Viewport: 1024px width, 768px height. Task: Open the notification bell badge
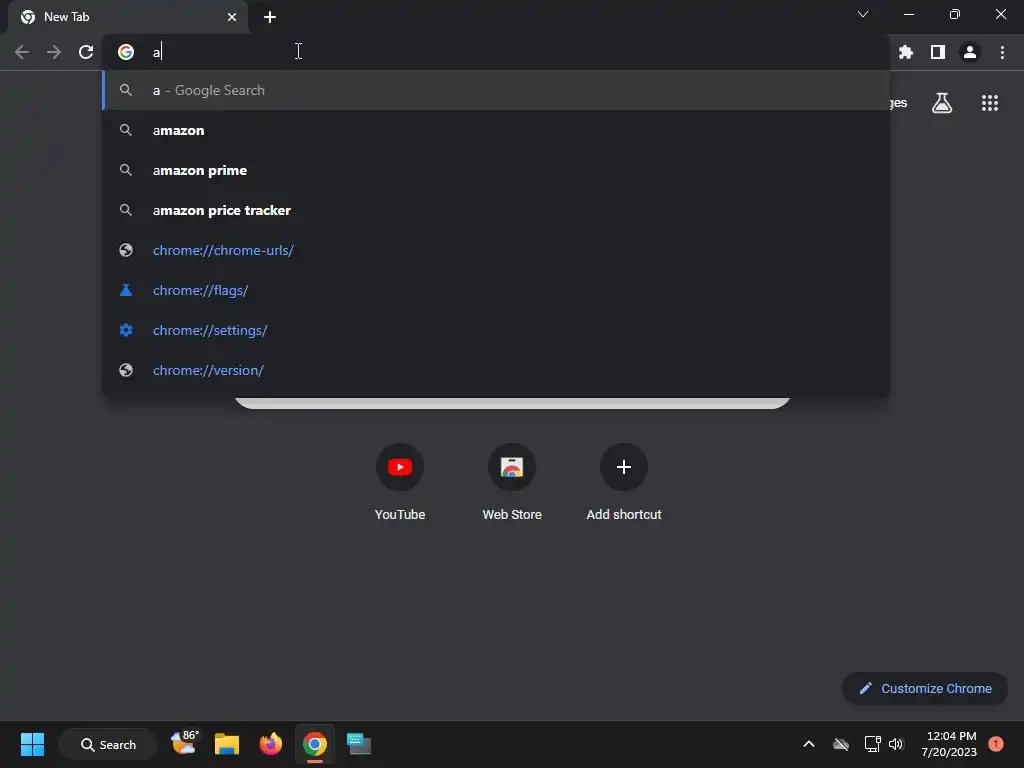[x=995, y=744]
